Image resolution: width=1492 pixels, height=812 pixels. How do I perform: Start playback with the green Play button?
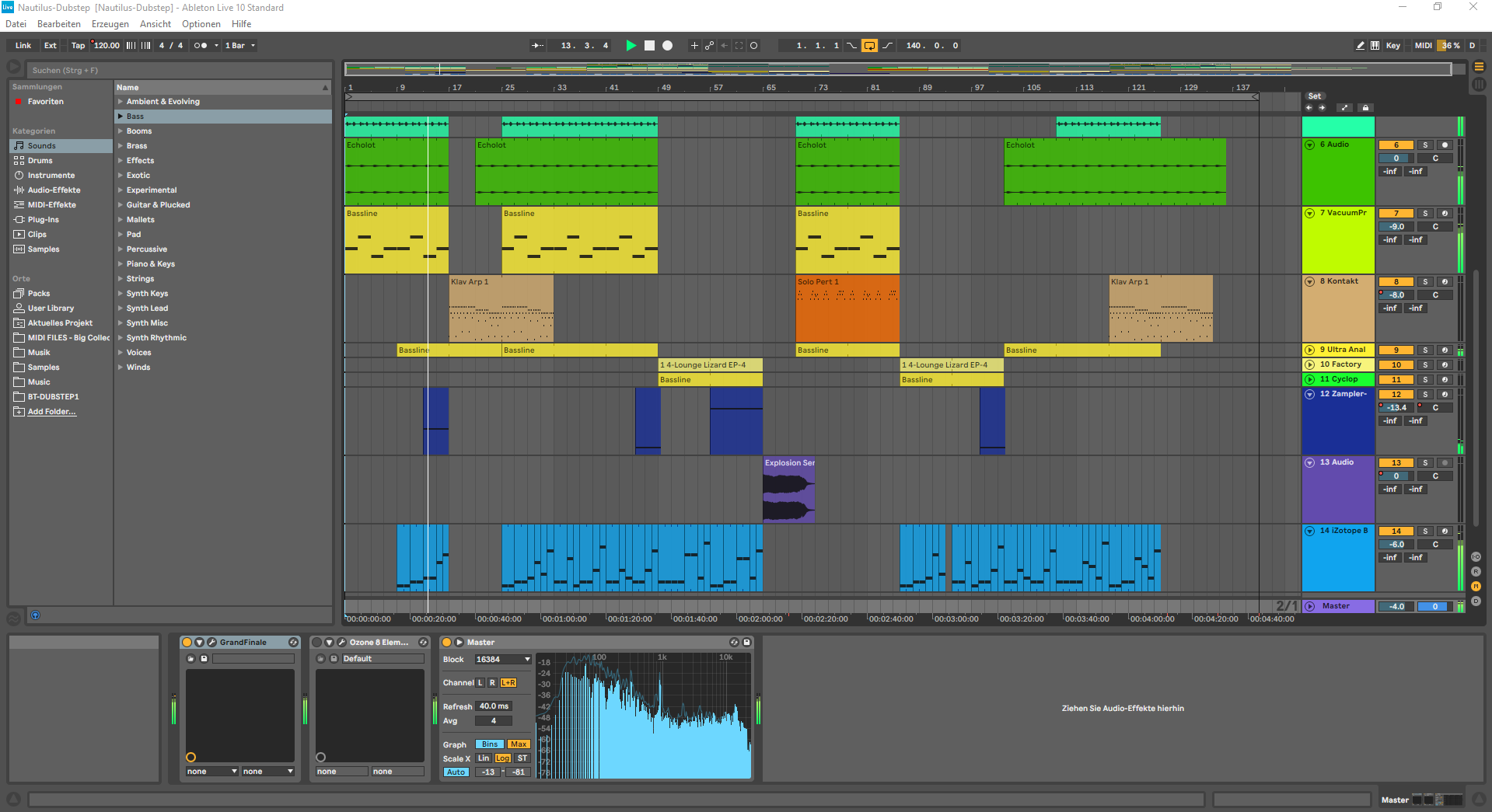pos(631,46)
